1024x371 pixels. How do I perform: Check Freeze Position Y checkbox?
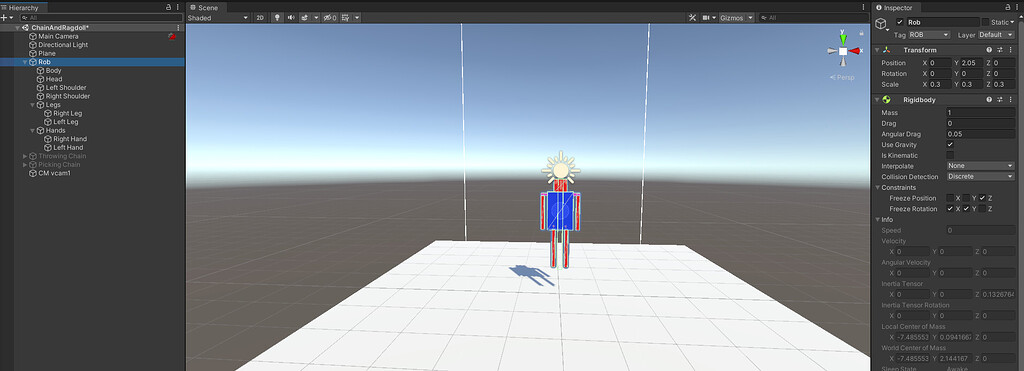click(966, 198)
